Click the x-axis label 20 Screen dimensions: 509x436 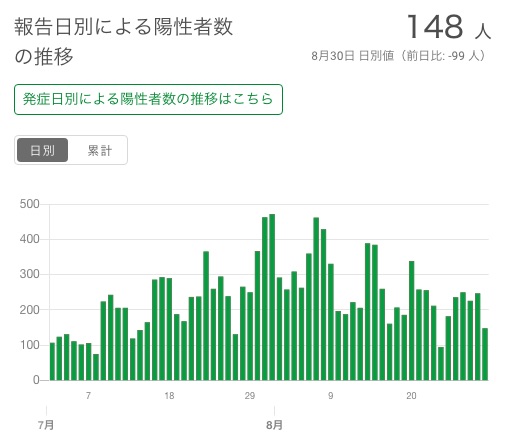(x=411, y=396)
